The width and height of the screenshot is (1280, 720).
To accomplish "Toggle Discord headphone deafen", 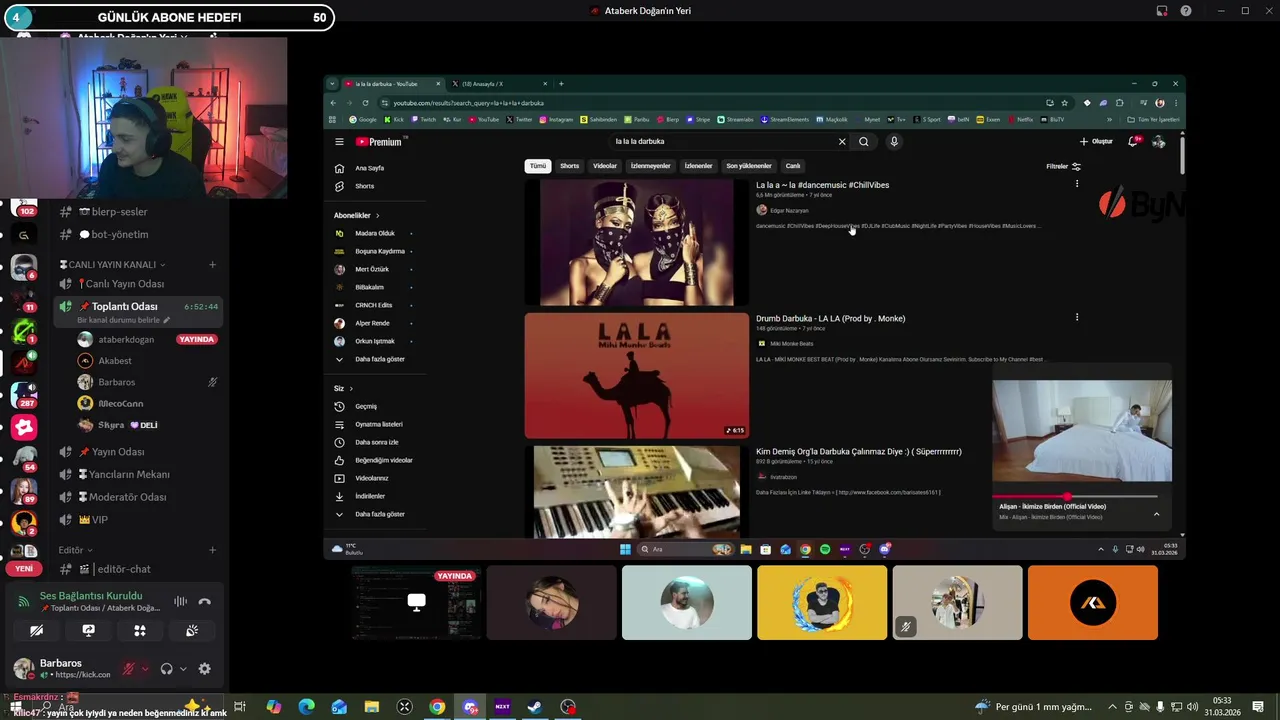I will coord(167,669).
